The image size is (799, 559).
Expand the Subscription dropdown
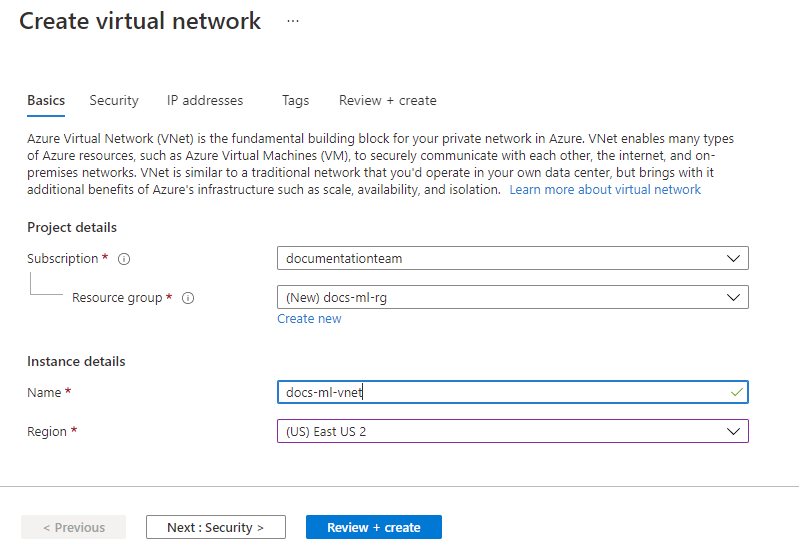coord(512,259)
